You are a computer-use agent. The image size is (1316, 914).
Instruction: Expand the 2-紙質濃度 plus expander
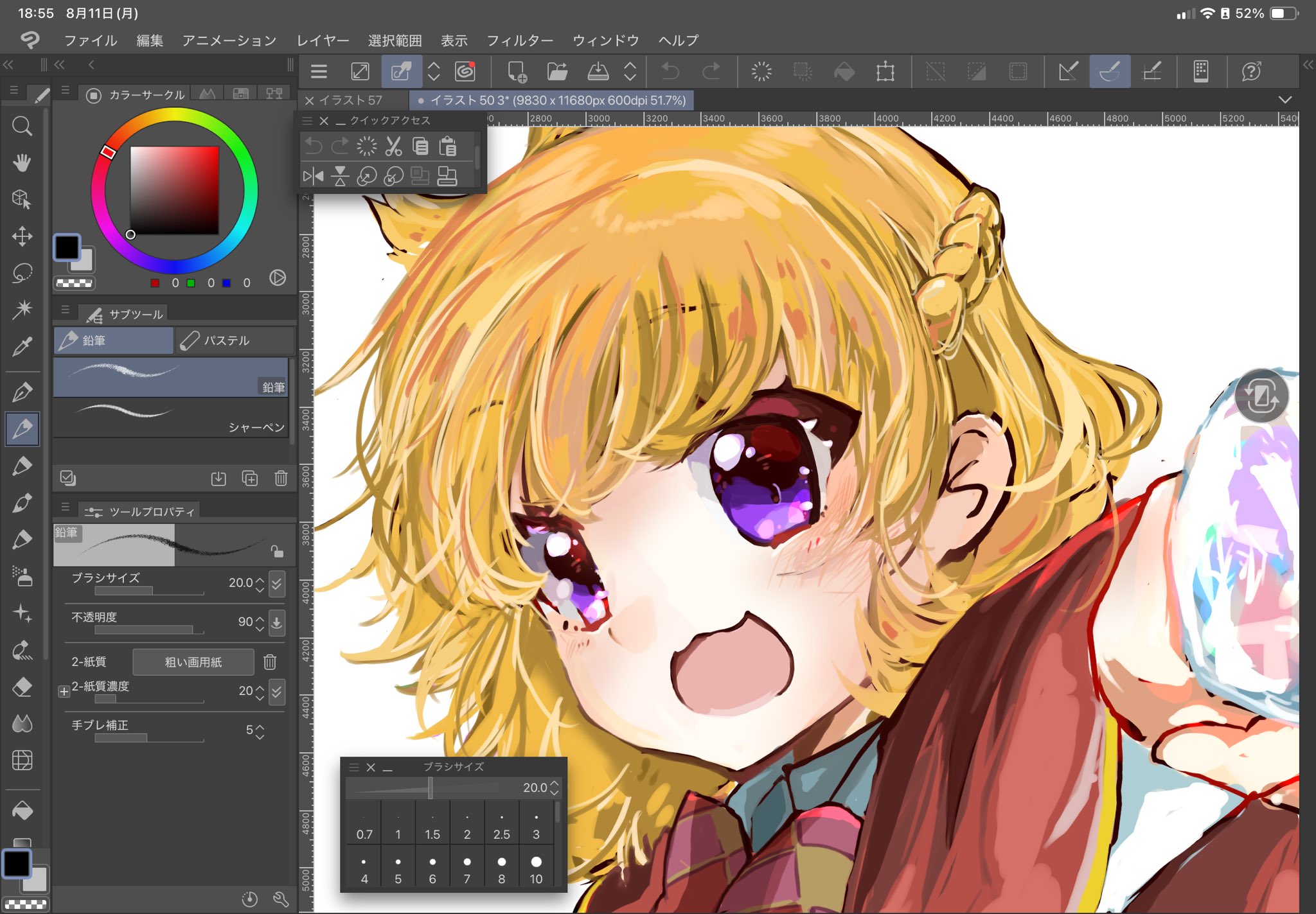(64, 691)
